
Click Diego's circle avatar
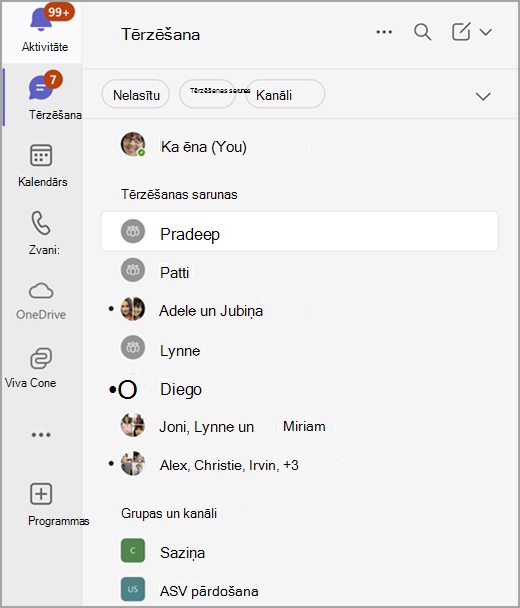(x=128, y=389)
